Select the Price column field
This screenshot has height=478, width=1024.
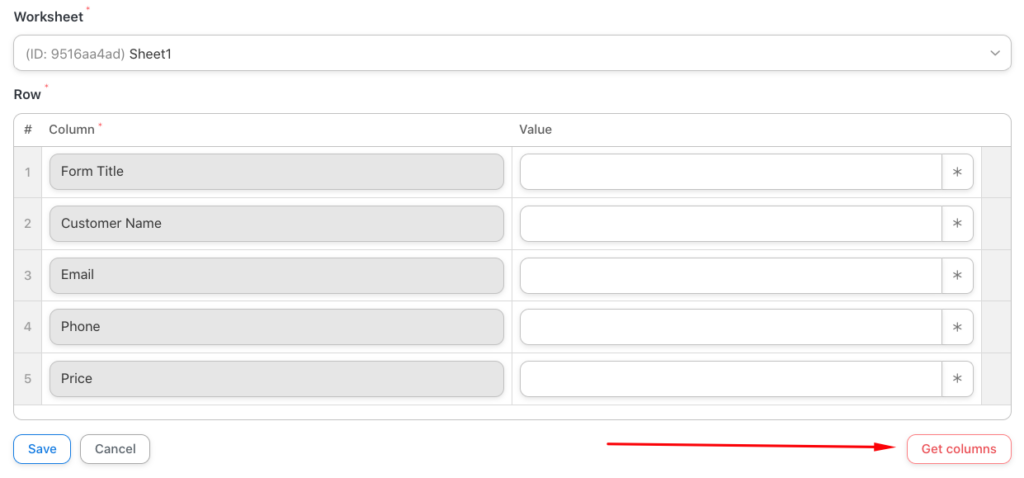(x=276, y=379)
